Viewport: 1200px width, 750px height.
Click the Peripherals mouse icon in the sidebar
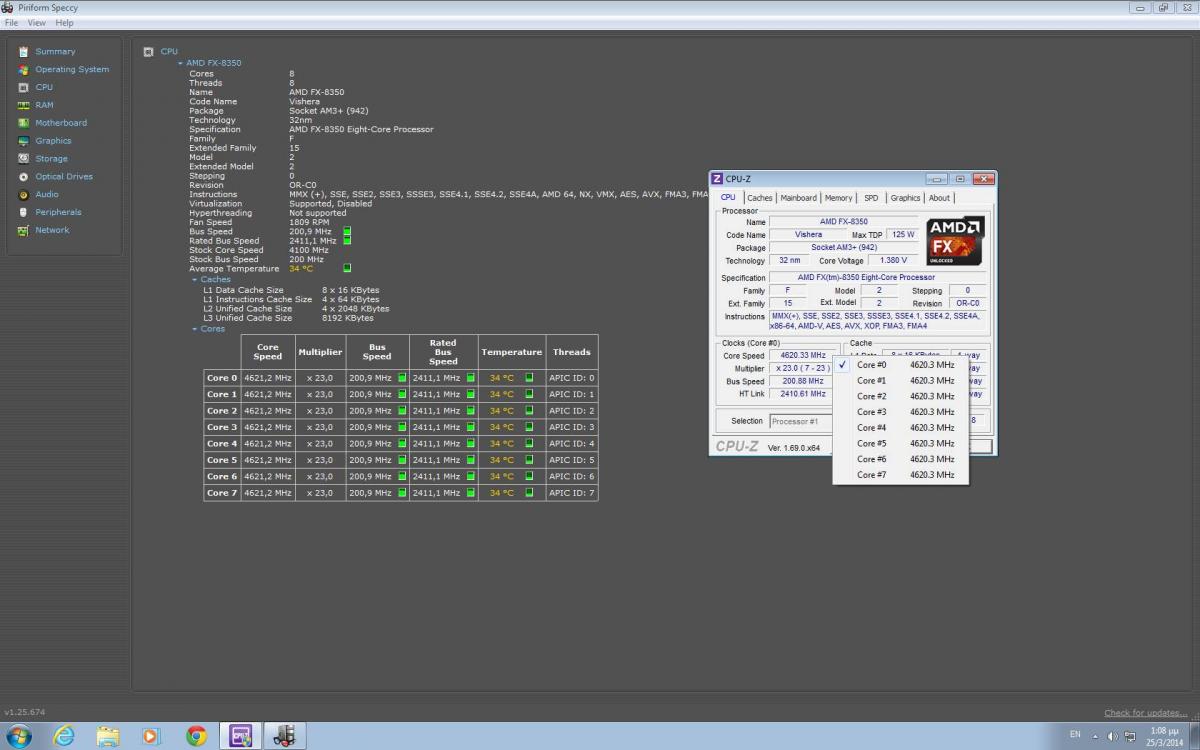click(23, 212)
